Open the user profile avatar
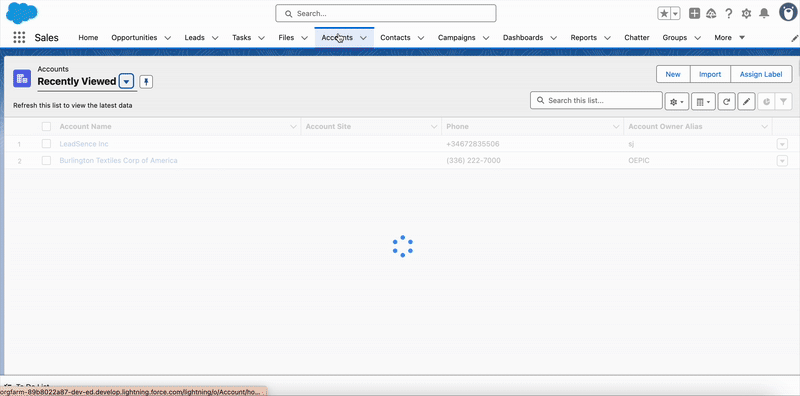Screen dimensions: 800x396 pos(788,12)
